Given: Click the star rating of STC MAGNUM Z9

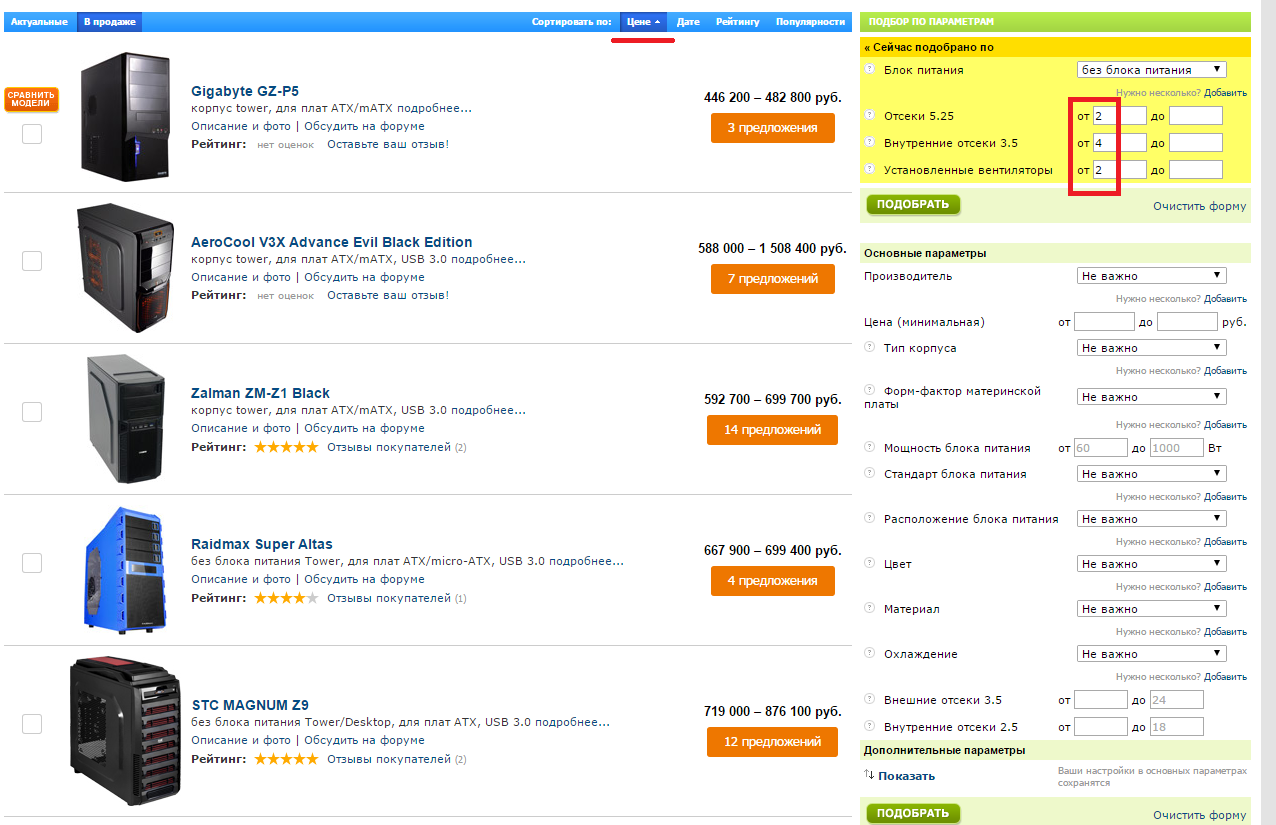Looking at the screenshot, I should (286, 759).
